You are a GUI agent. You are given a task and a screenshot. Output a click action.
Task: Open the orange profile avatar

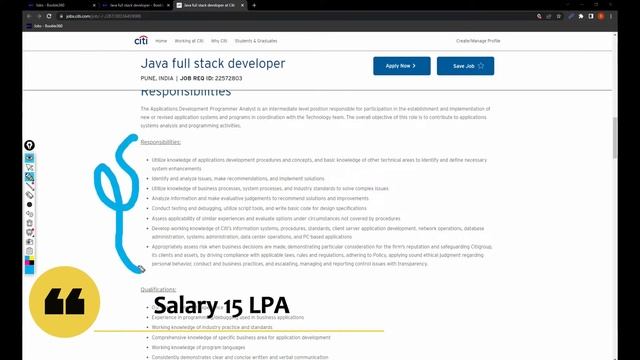(601, 16)
